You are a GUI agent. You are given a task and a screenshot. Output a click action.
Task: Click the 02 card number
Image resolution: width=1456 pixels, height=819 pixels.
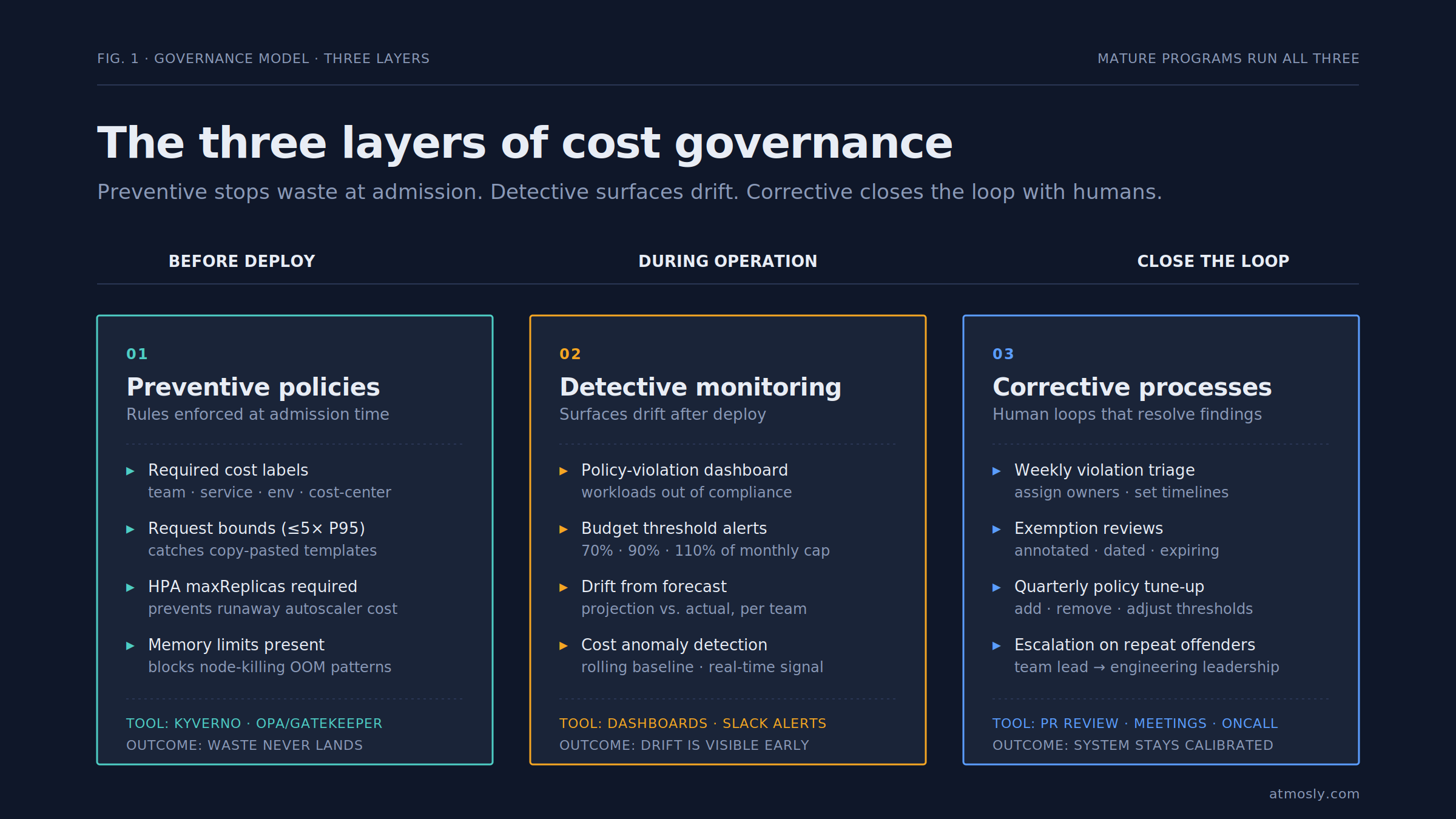click(x=570, y=354)
